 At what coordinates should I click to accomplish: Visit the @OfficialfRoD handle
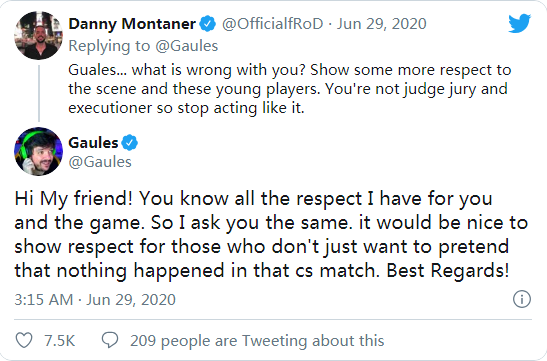pyautogui.click(x=272, y=24)
